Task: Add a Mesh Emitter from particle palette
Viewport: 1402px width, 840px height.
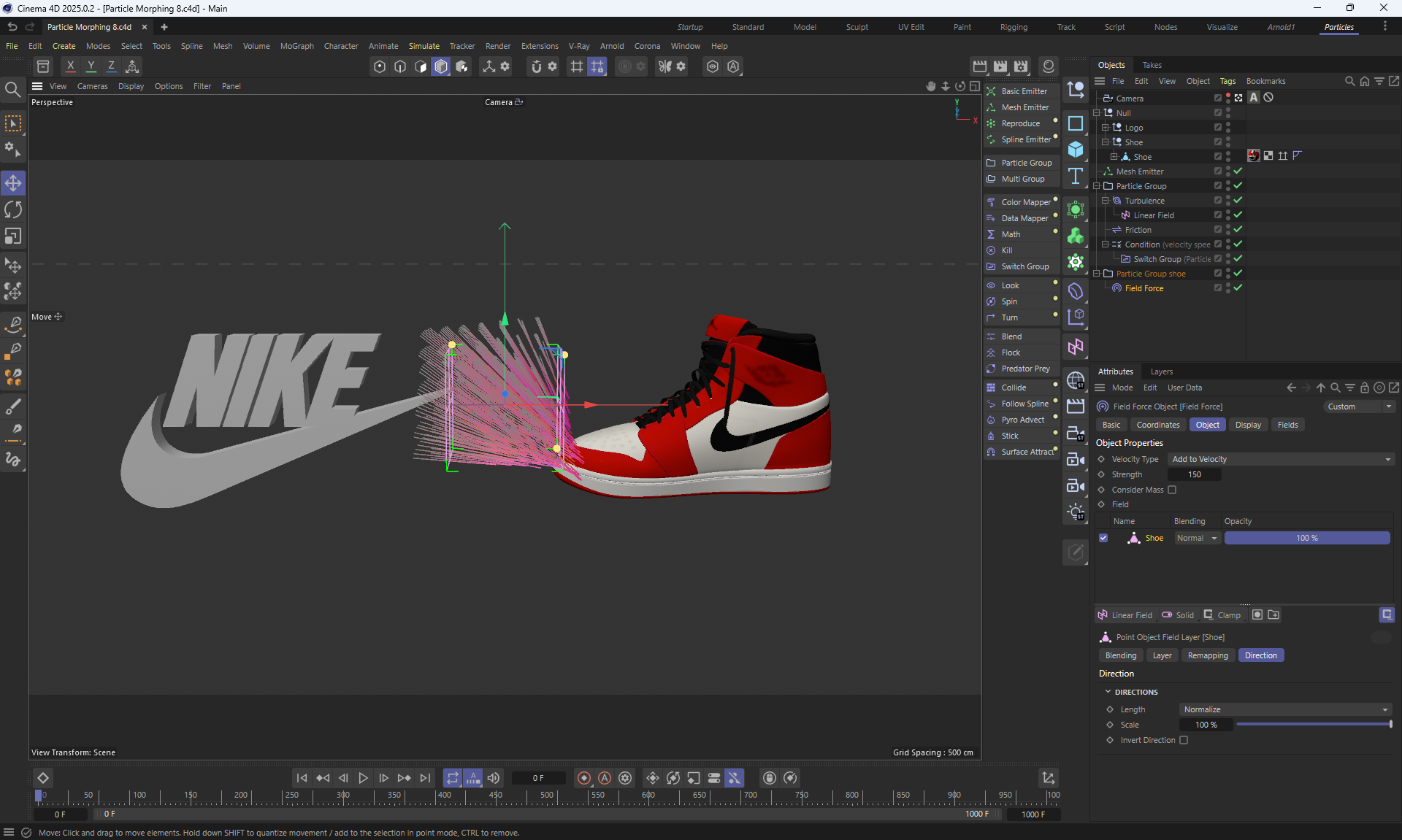Action: (1024, 107)
